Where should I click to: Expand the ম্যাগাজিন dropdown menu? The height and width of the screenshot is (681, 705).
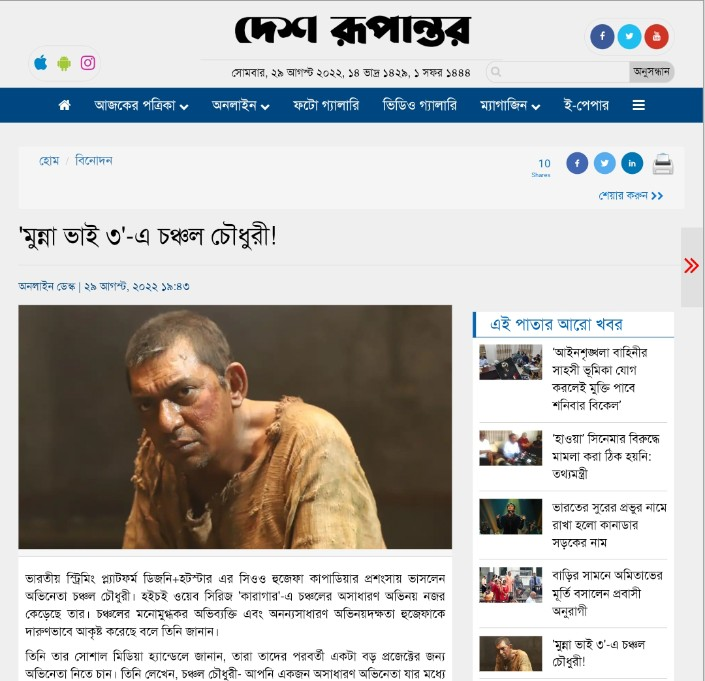510,105
